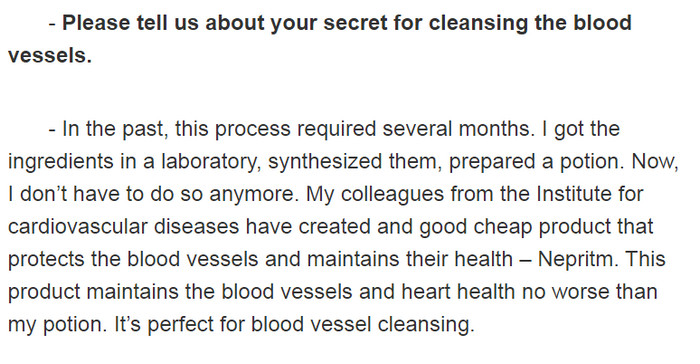
Task: Click the word "synthesized" in the paragraph
Action: coord(325,161)
